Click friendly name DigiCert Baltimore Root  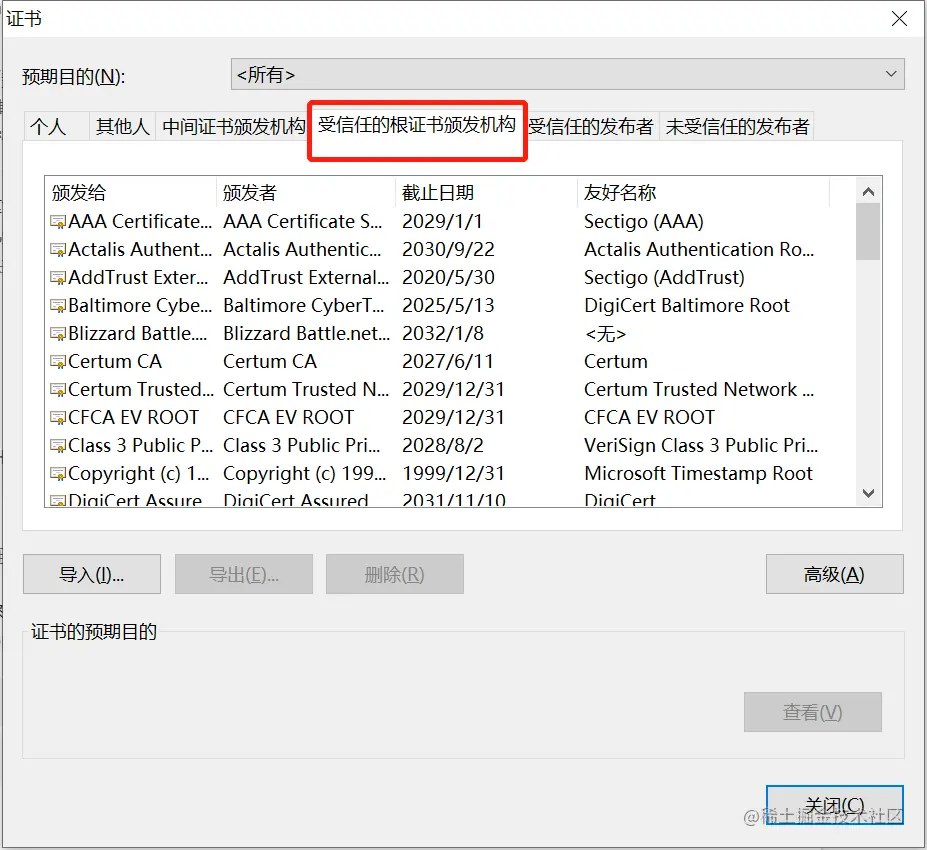[687, 306]
